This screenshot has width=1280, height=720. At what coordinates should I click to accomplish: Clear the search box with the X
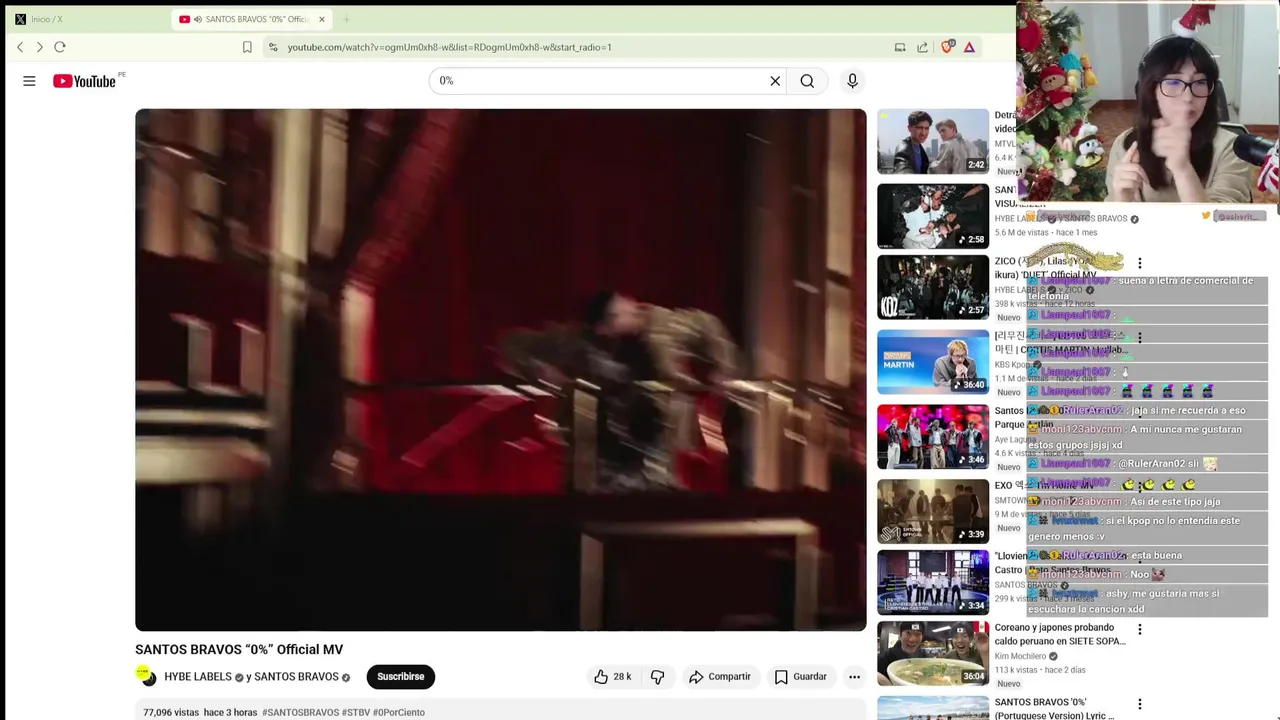(775, 81)
